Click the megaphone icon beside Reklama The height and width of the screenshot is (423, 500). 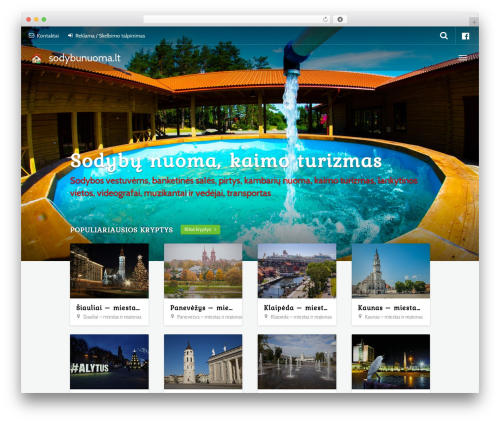70,35
